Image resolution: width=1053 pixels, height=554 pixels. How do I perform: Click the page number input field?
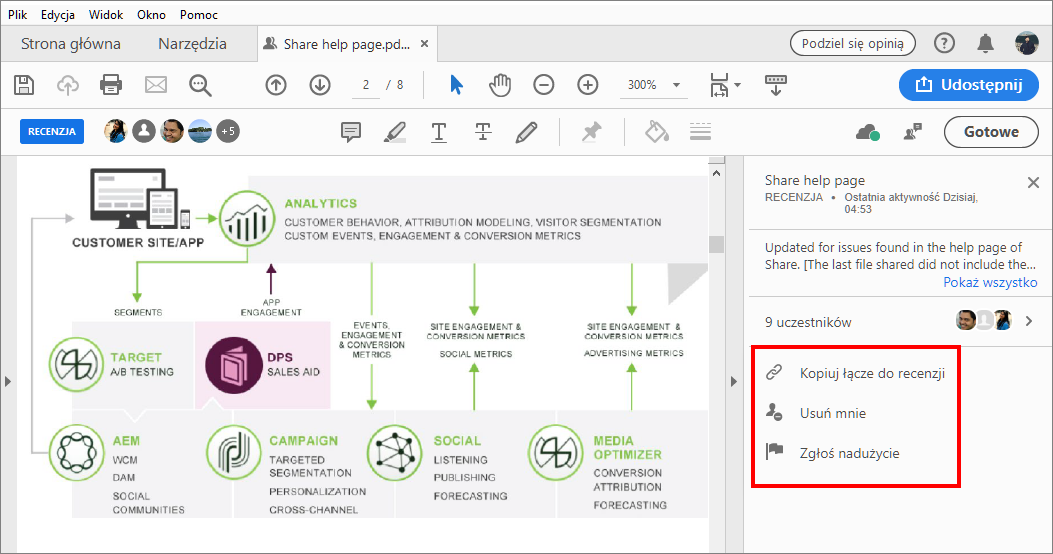366,85
